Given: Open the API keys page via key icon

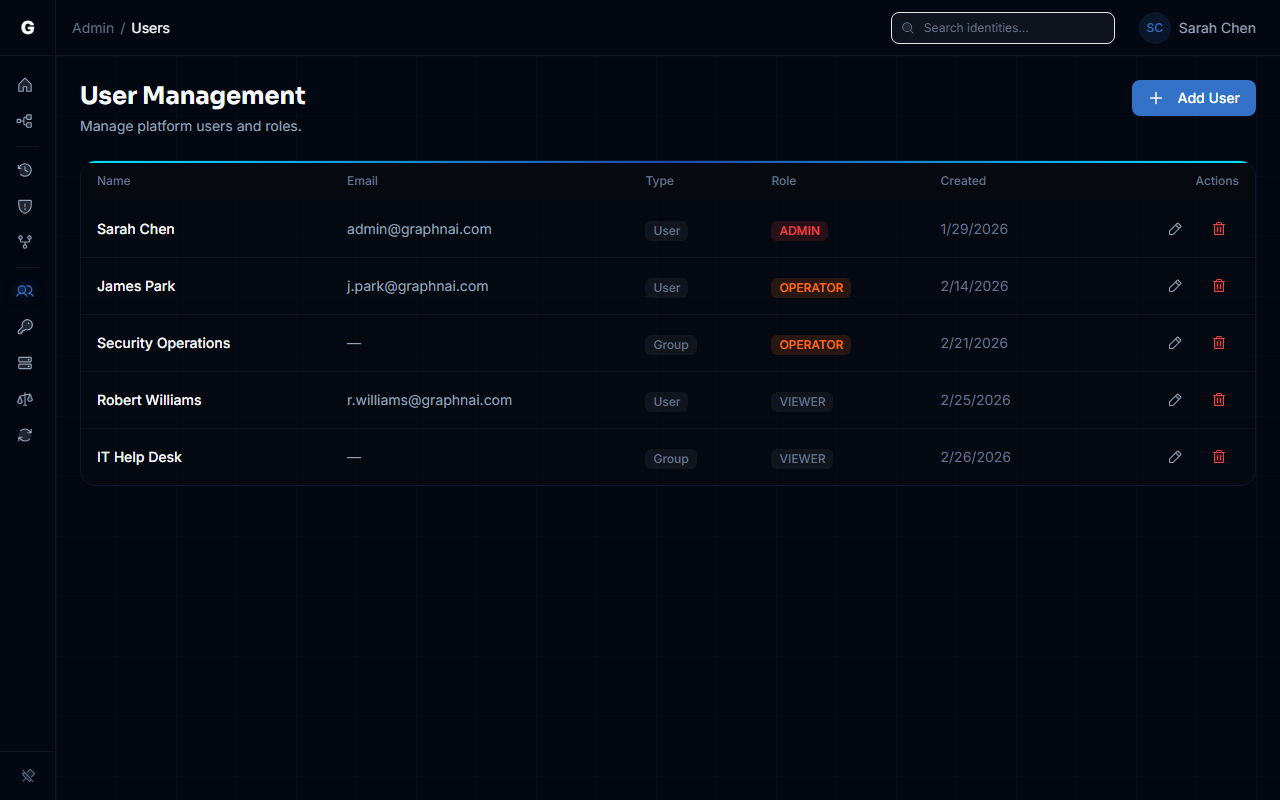Looking at the screenshot, I should 25,327.
